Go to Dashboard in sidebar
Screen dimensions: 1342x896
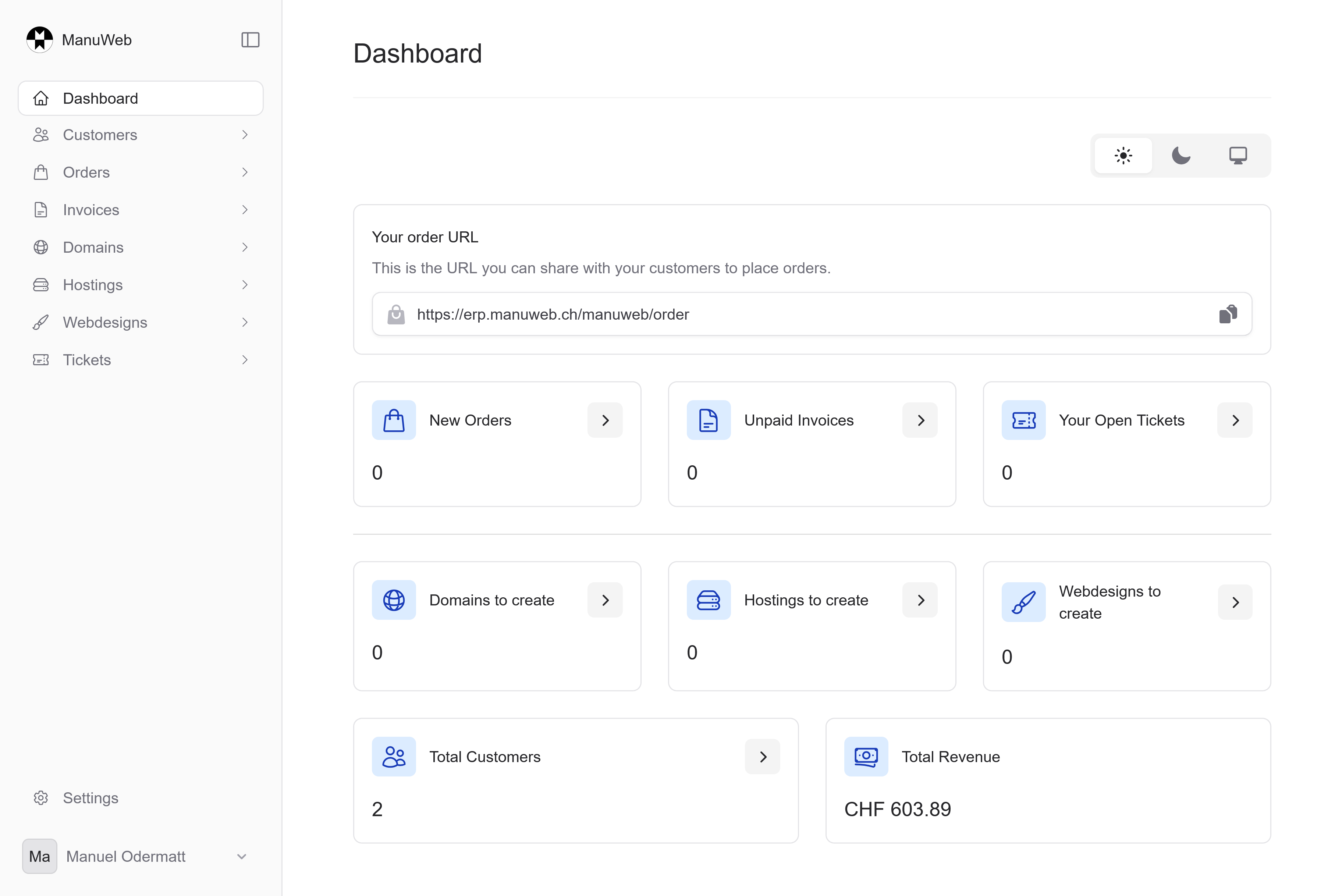(x=141, y=98)
